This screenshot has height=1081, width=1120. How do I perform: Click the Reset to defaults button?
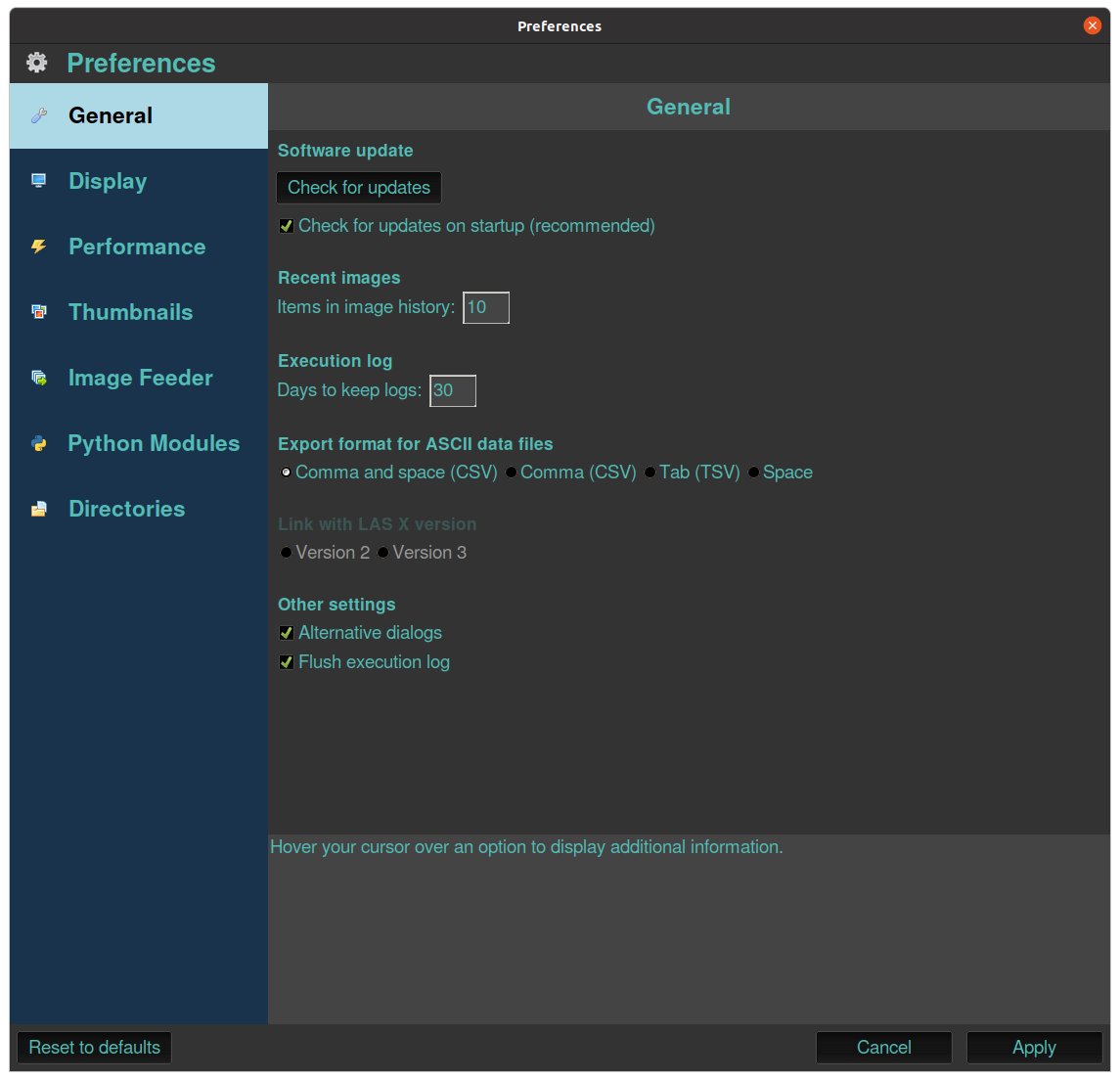click(x=95, y=1047)
